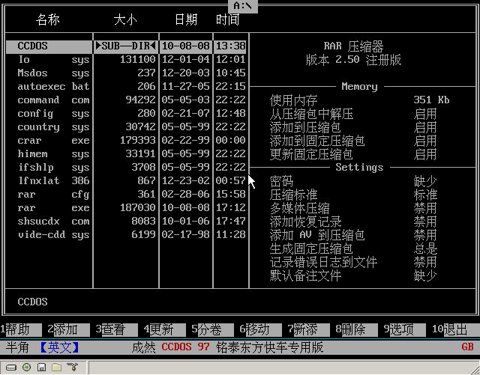Click the red GB encoding indicator

(x=467, y=347)
